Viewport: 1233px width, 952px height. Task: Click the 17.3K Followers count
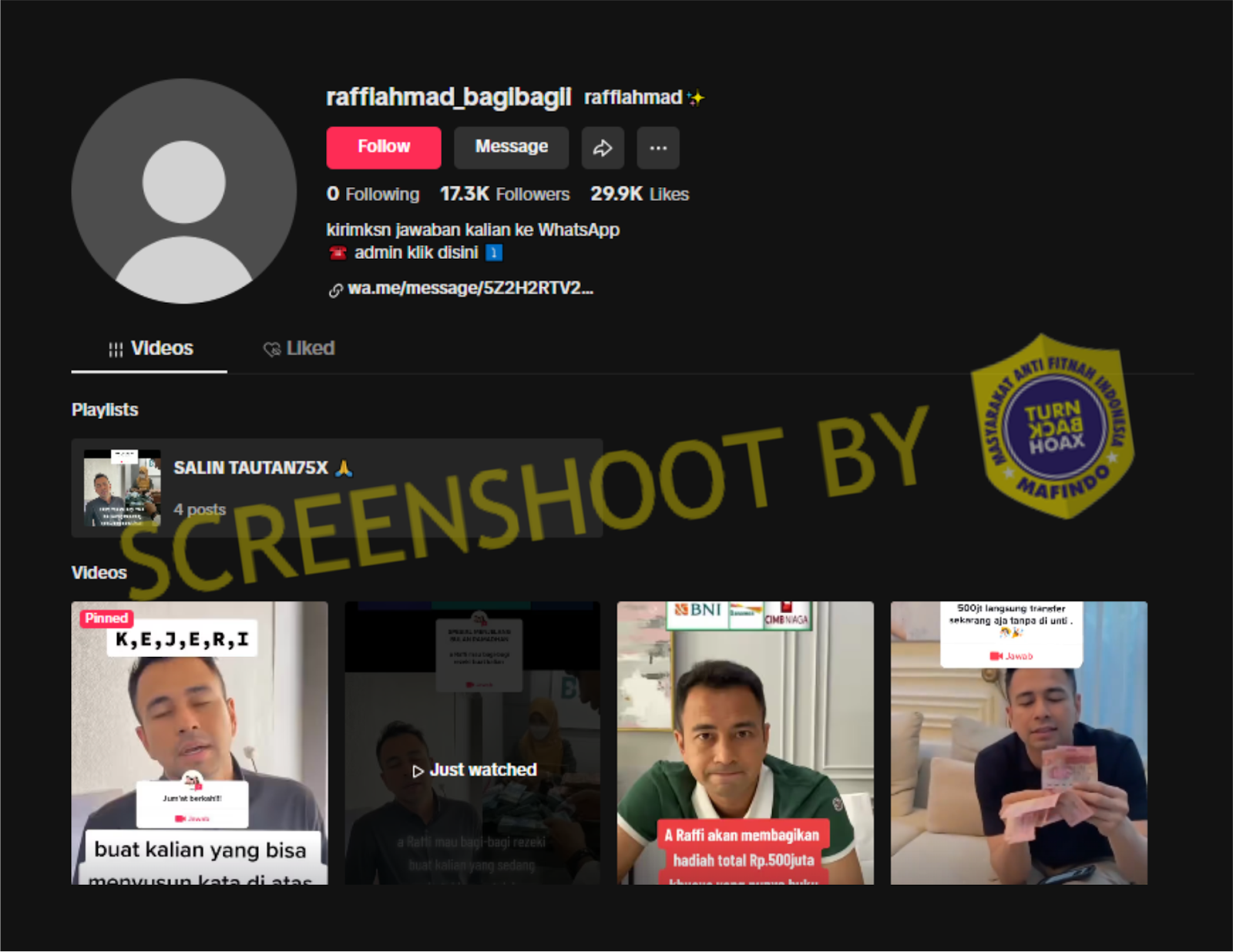pyautogui.click(x=504, y=194)
